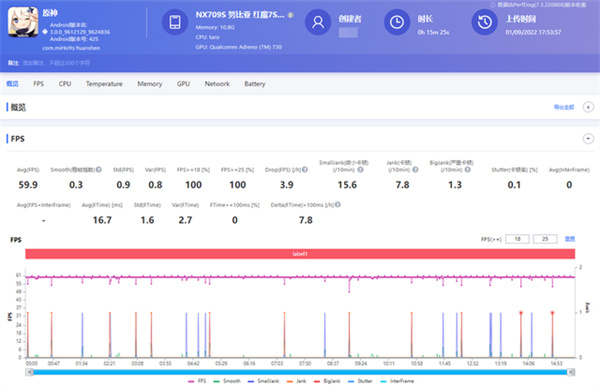Toggle the Jank legend series
The height and width of the screenshot is (386, 600).
click(297, 381)
